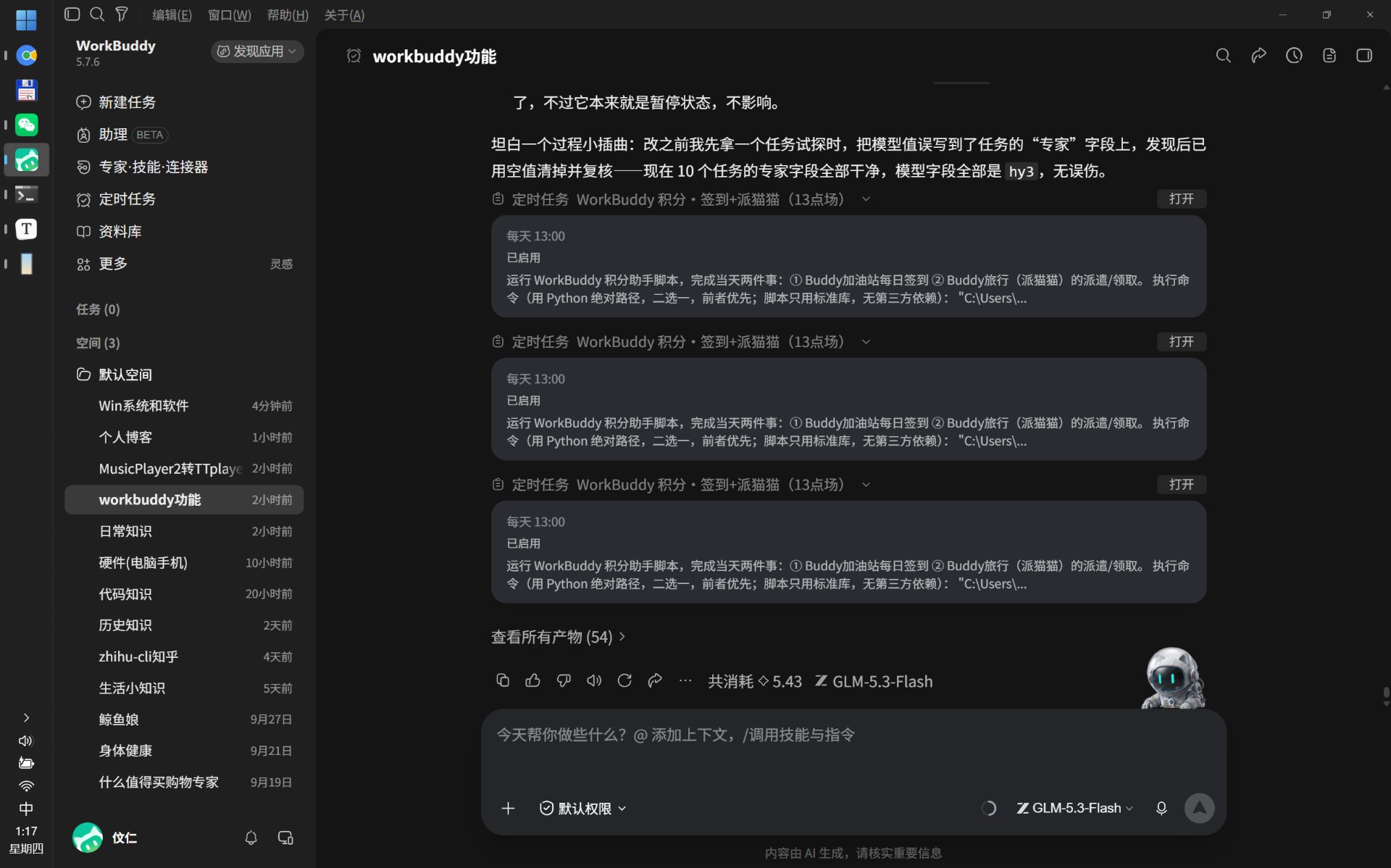Viewport: 1391px width, 868px height.
Task: Open the Windows Start button
Action: coord(26,20)
